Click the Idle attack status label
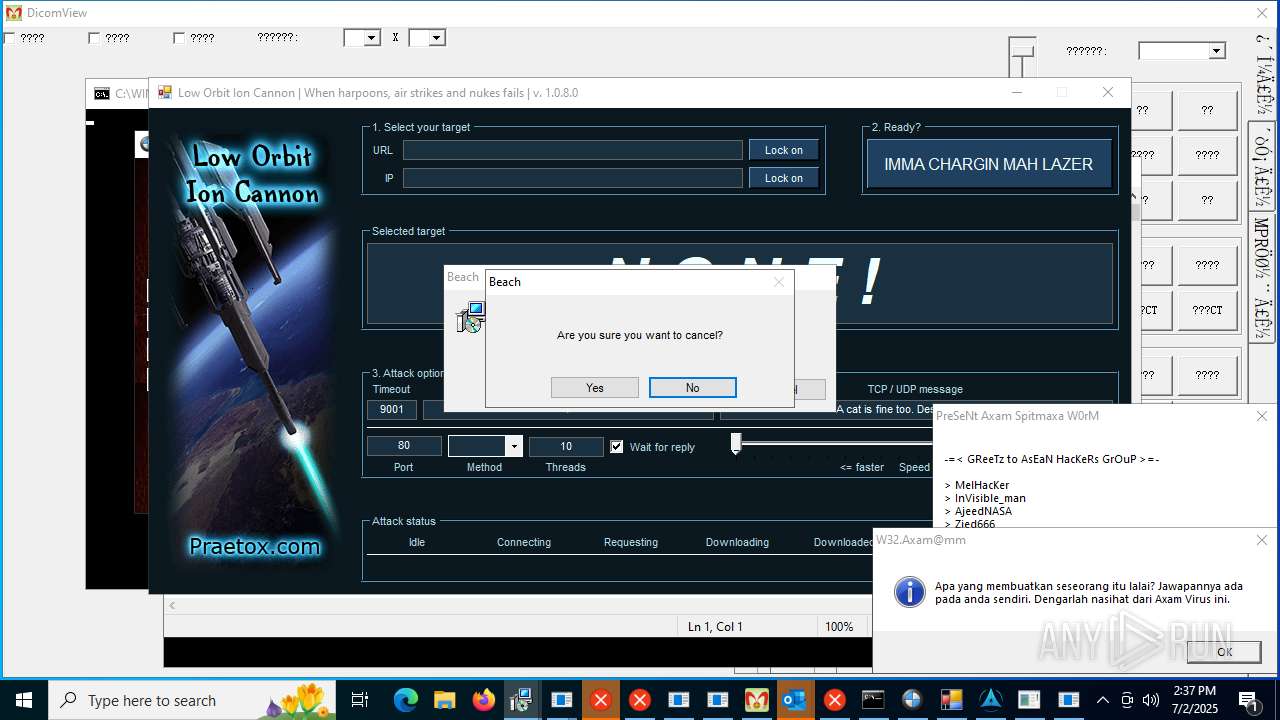Screen dimensions: 1280x720 (417, 542)
